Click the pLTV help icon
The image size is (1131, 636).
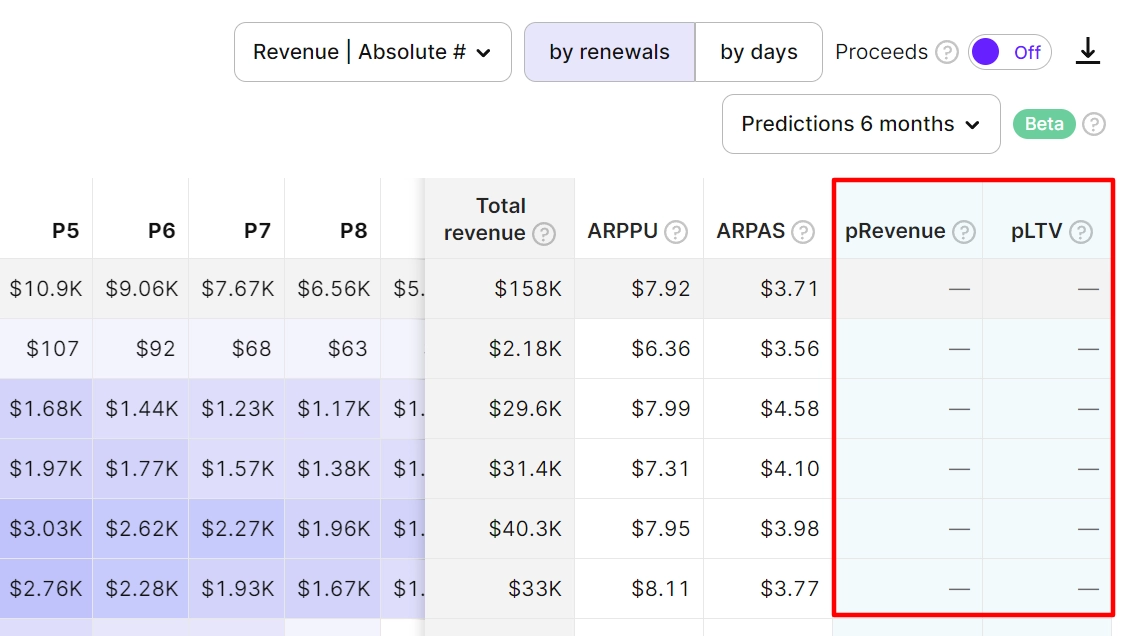coord(1081,232)
